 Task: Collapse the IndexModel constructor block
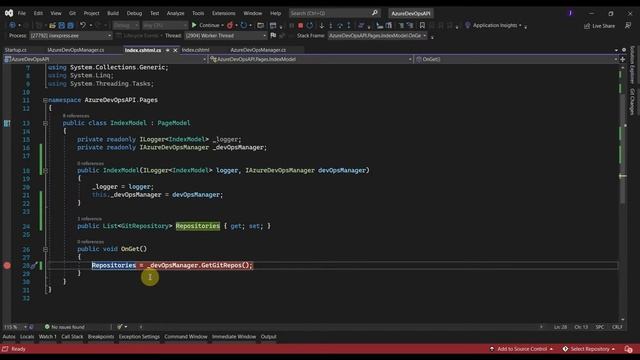pyautogui.click(x=45, y=170)
